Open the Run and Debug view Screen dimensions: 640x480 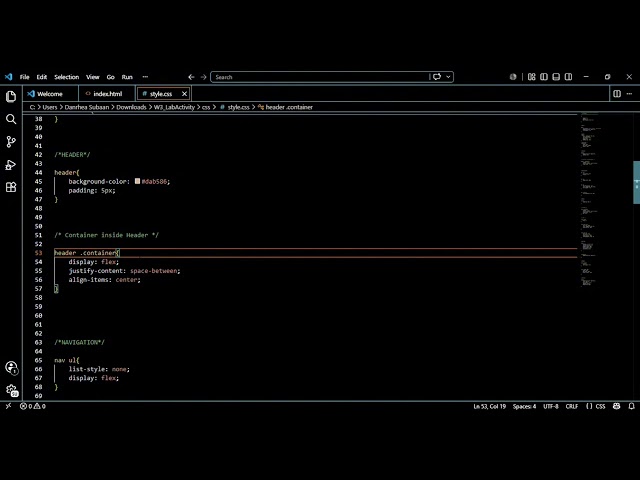[11, 165]
